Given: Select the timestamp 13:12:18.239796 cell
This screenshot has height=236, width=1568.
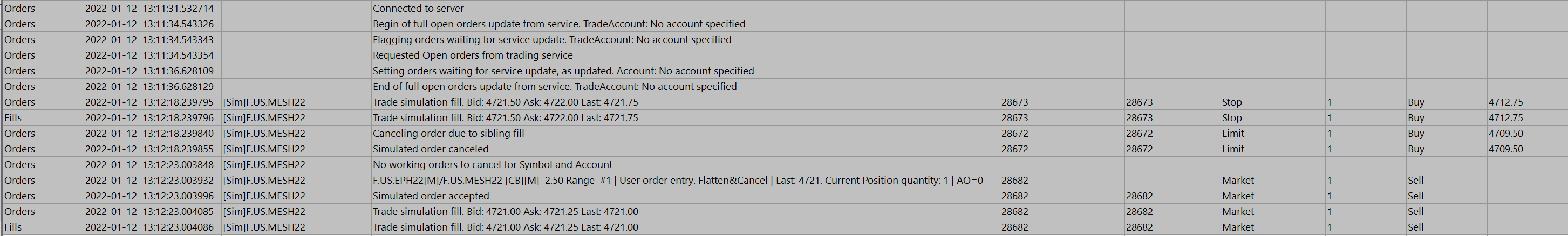Looking at the screenshot, I should 149,118.
